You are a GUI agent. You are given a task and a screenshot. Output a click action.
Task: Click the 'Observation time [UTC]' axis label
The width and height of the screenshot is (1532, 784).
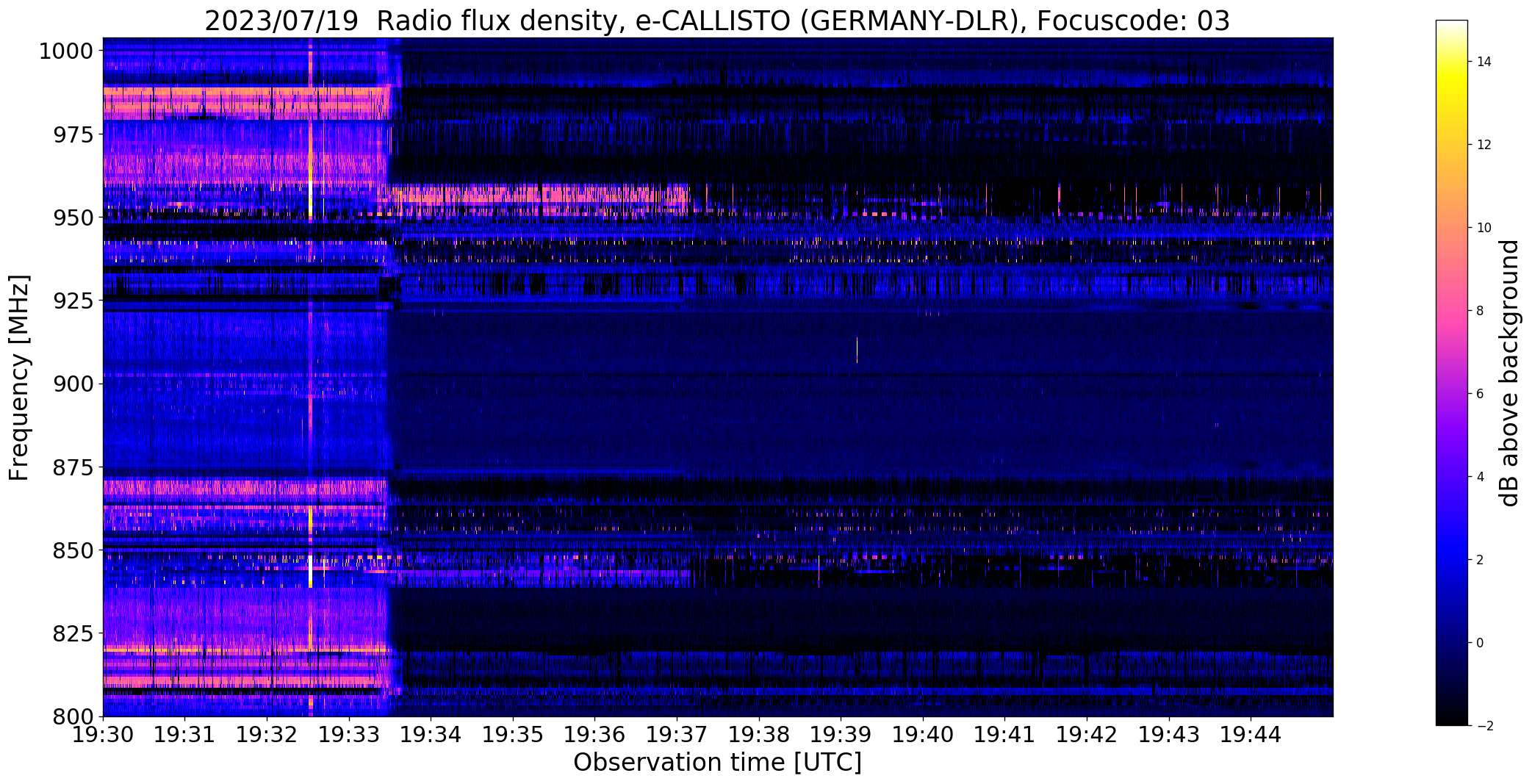[x=717, y=763]
